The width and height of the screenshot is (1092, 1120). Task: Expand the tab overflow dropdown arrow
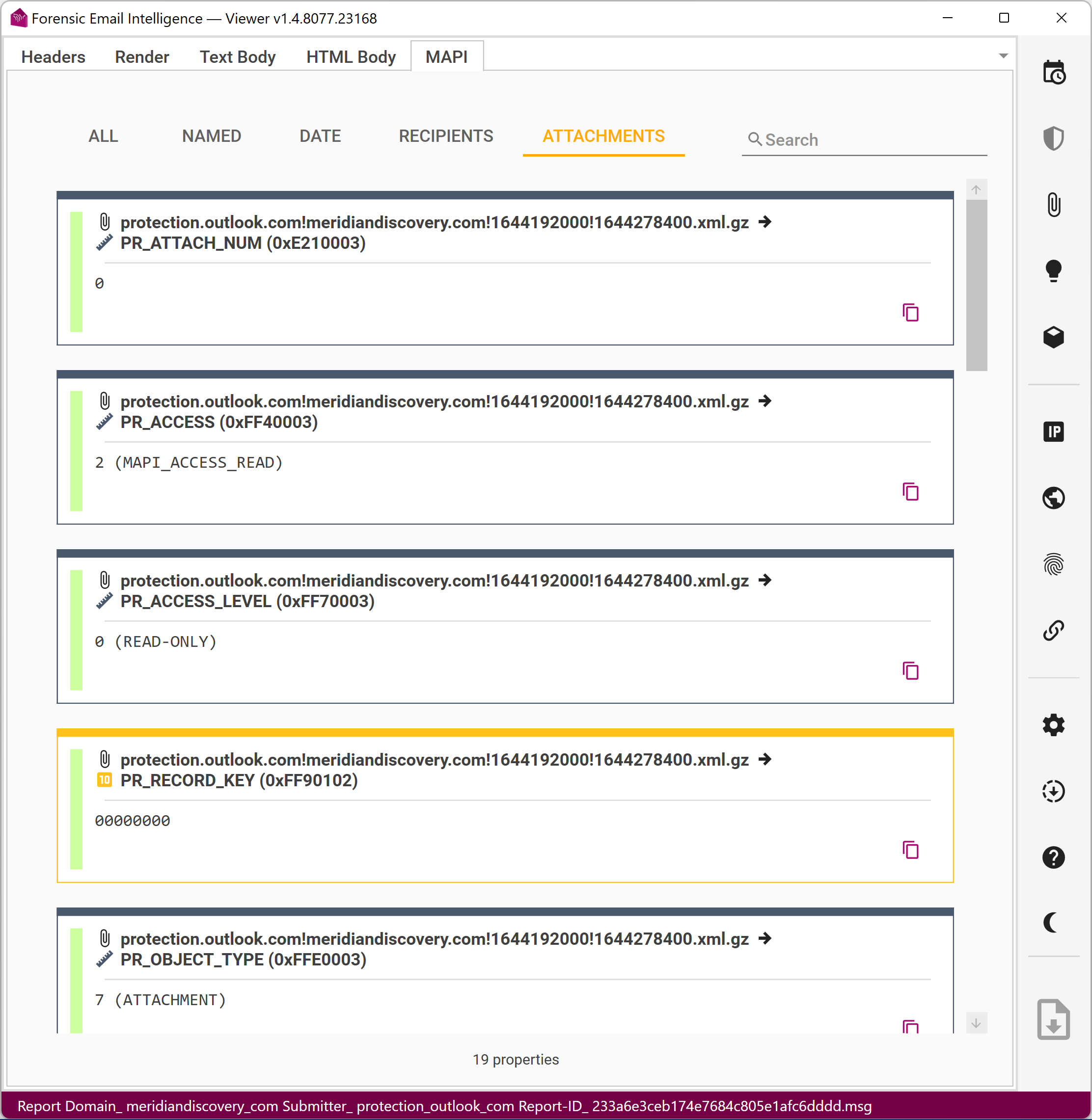[1003, 56]
